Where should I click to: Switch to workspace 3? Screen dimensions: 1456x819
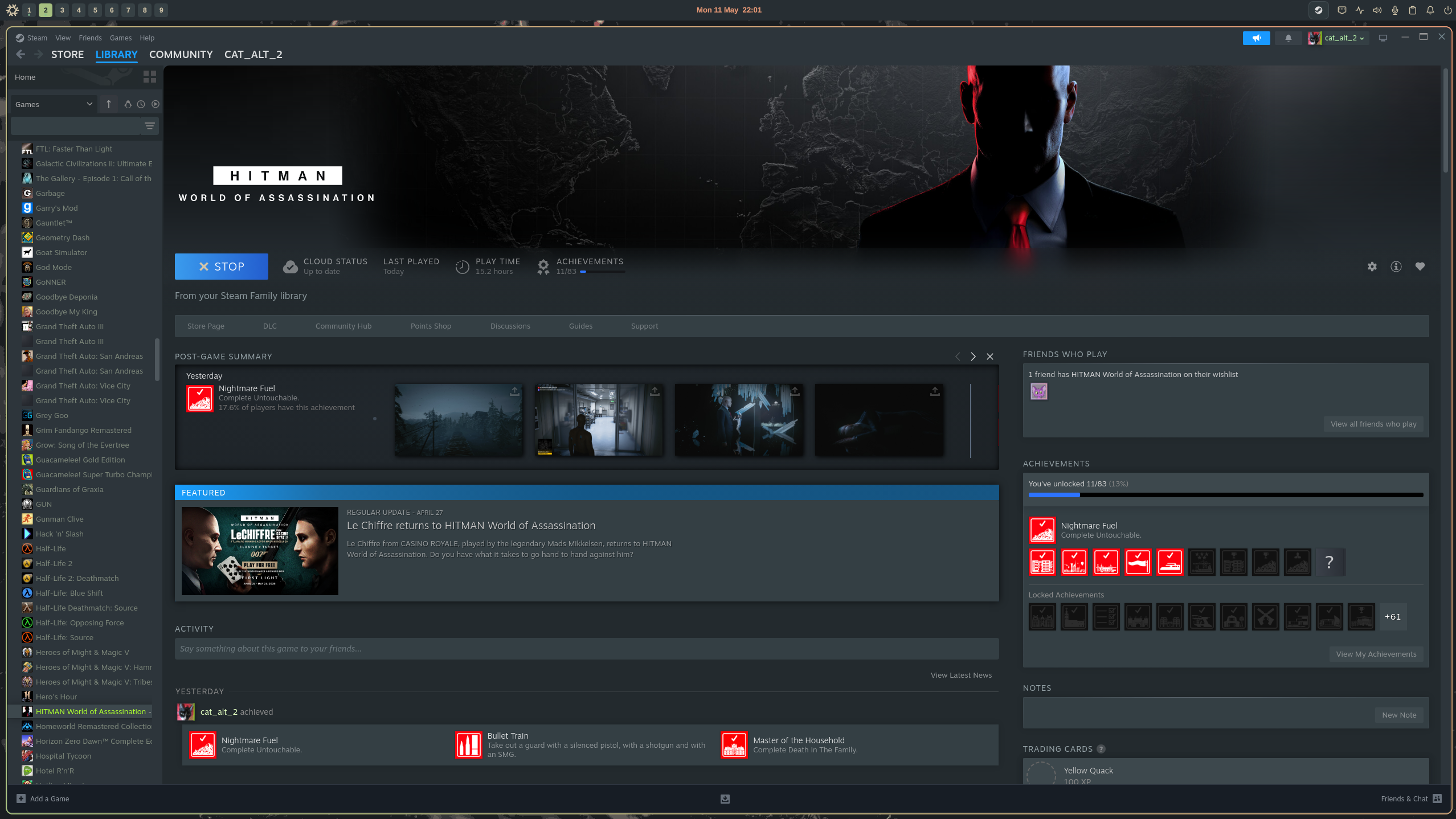coord(62,10)
